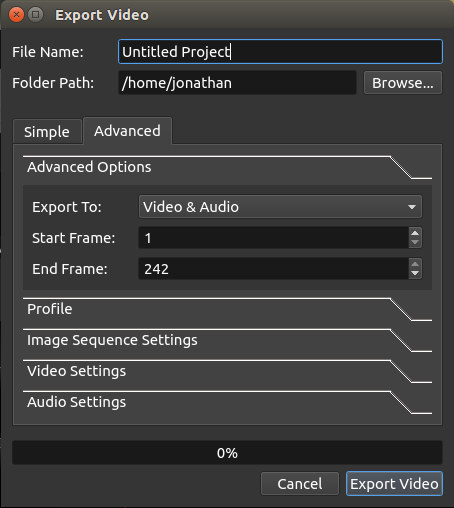Viewport: 454px width, 508px height.
Task: Expand Image Sequence Settings section
Action: pos(227,340)
